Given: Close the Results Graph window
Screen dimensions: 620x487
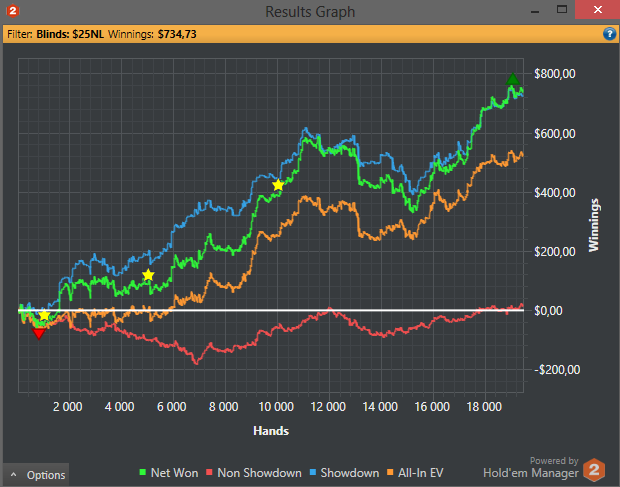Looking at the screenshot, I should [597, 9].
